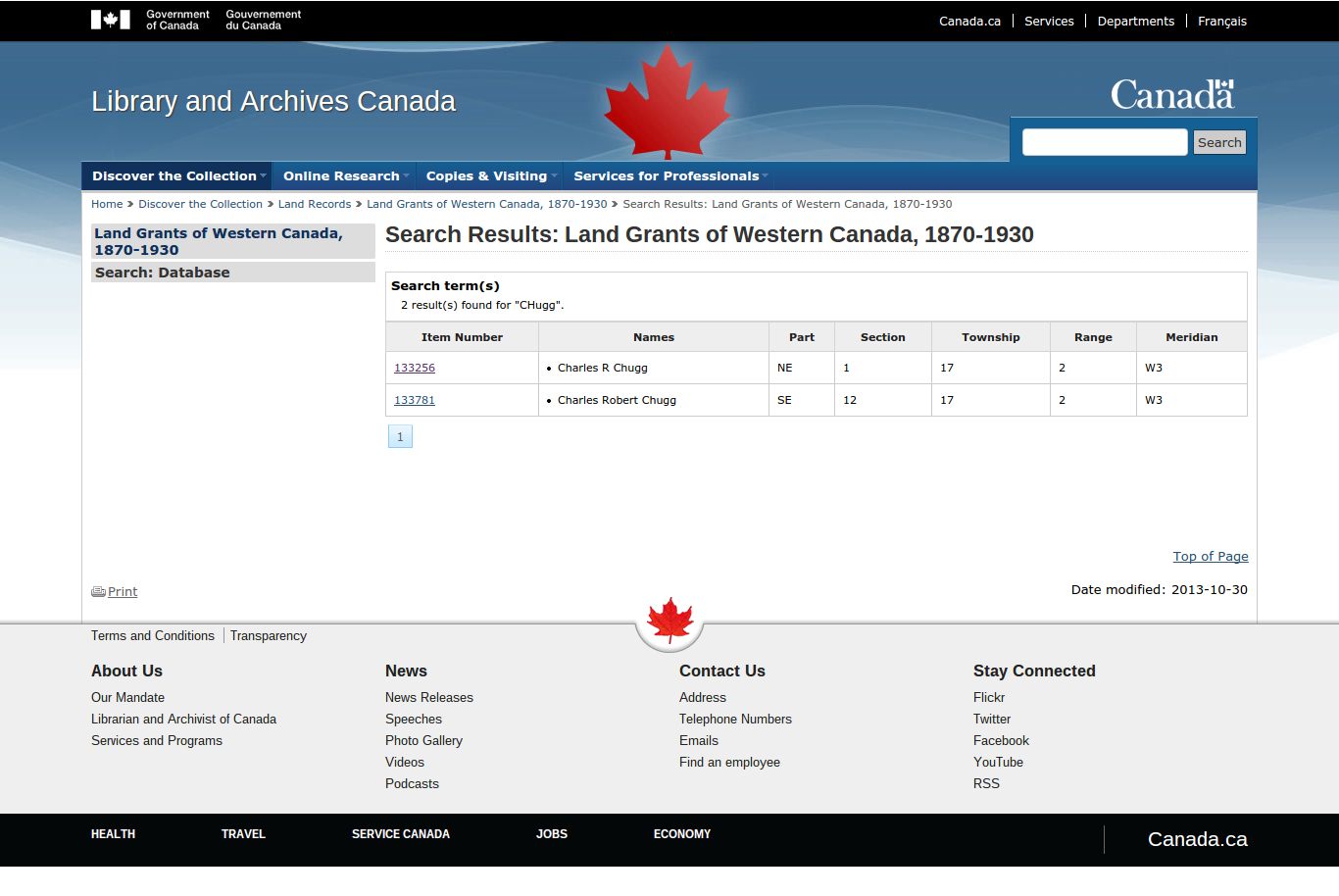Open Emails contact link
1339x896 pixels.
(x=699, y=740)
